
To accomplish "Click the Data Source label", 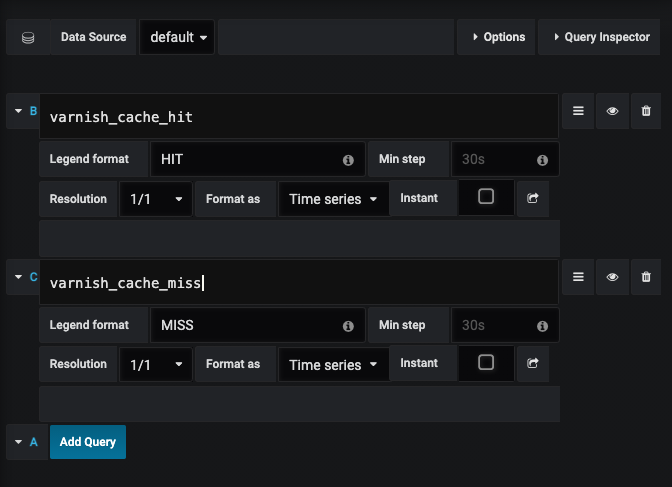I will [93, 37].
